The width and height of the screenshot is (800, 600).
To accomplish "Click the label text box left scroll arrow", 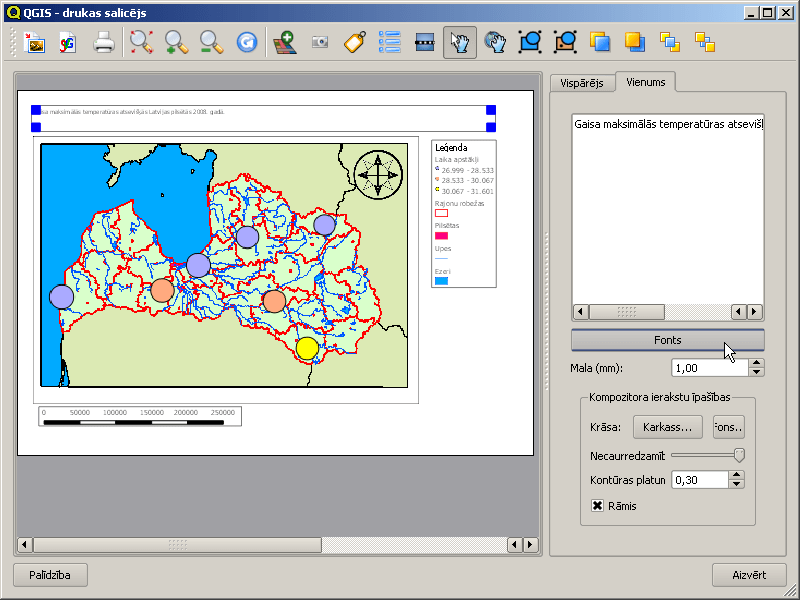I will [580, 312].
